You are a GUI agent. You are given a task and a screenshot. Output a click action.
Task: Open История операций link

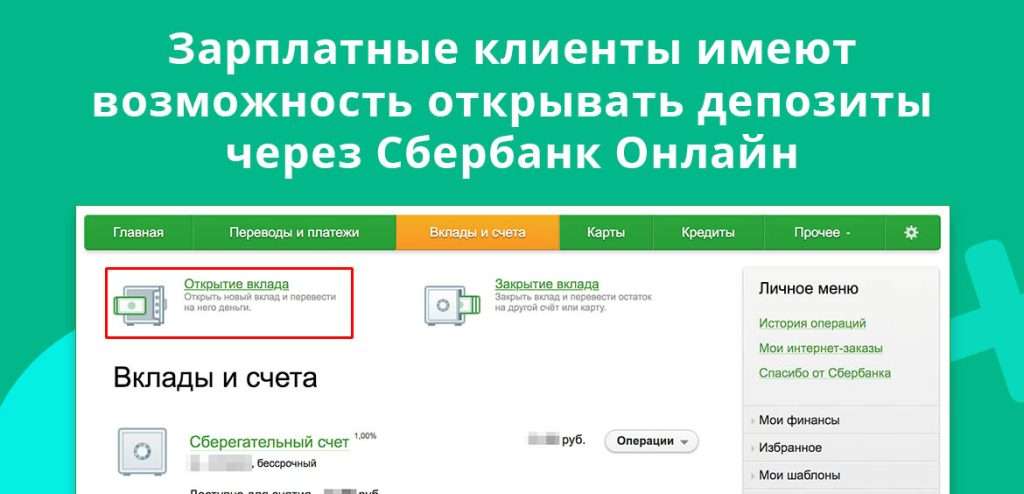pyautogui.click(x=812, y=323)
